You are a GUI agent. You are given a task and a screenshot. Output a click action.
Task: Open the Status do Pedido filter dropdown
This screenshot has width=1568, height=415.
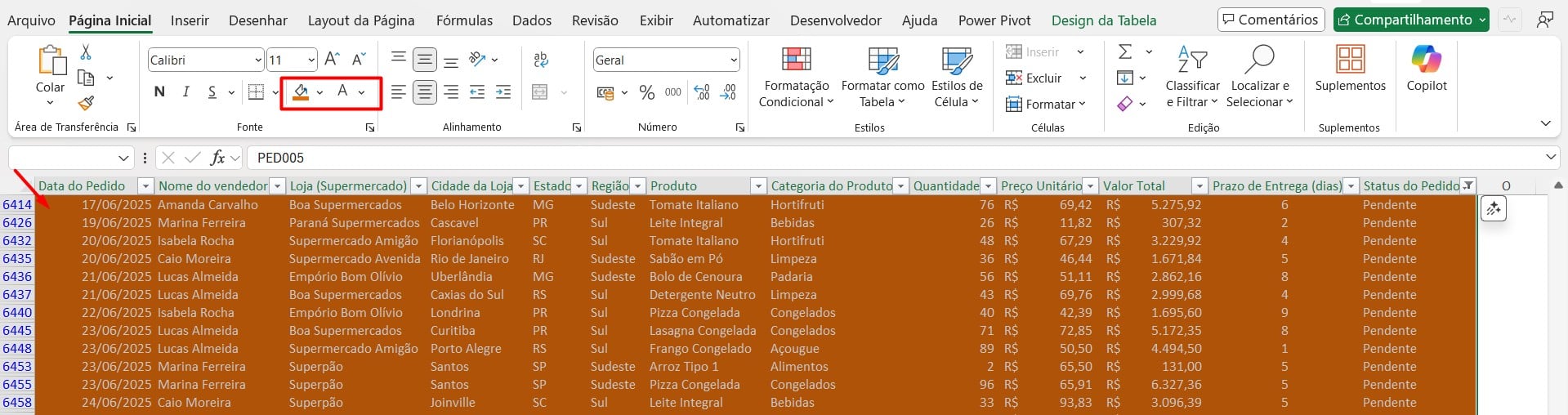point(1468,186)
